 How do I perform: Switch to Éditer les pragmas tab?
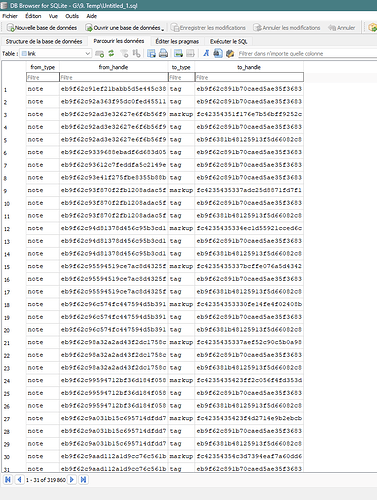[x=177, y=41]
